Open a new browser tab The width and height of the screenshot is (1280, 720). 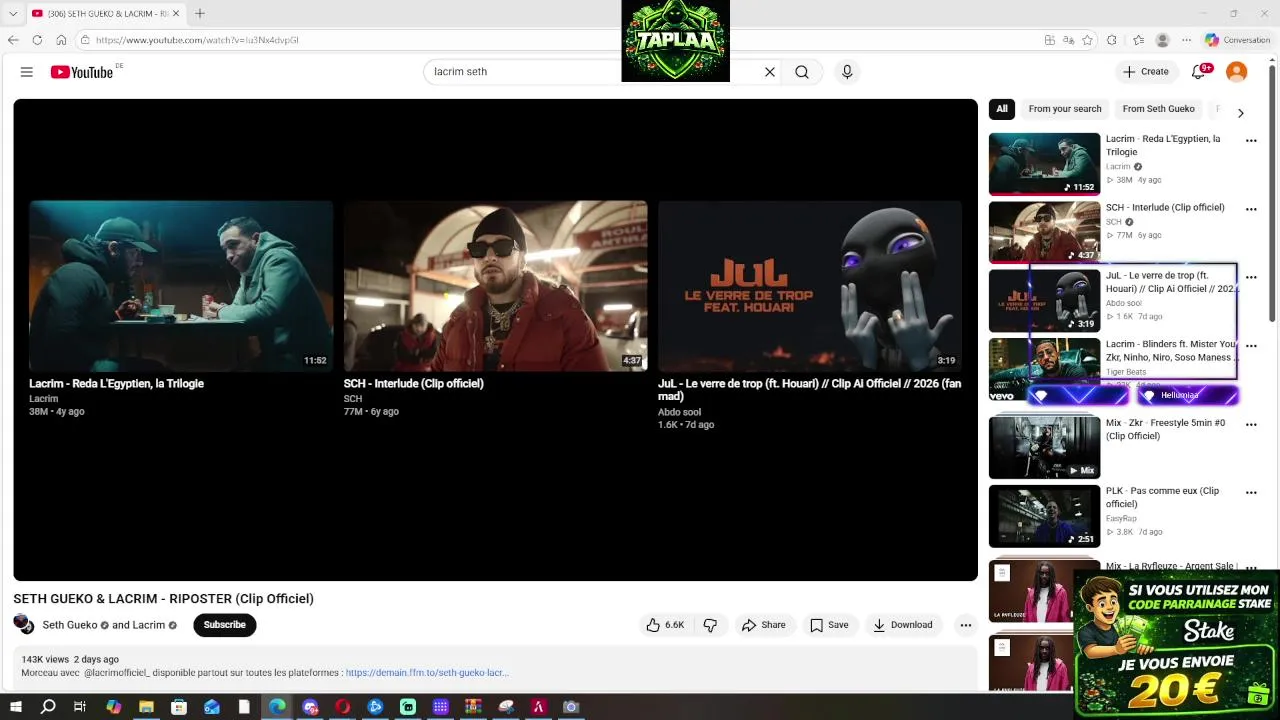200,13
